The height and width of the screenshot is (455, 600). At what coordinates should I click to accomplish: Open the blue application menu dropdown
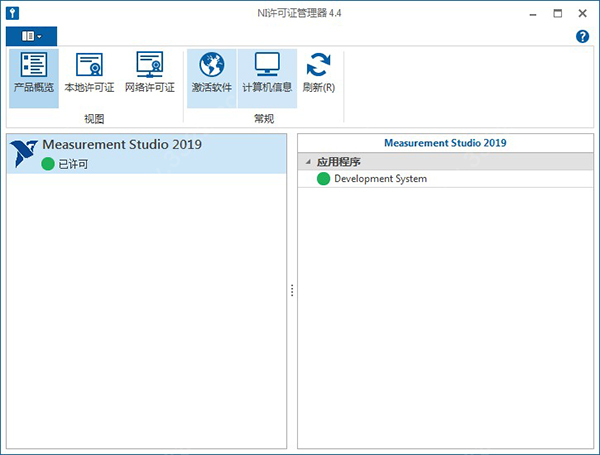(31, 36)
